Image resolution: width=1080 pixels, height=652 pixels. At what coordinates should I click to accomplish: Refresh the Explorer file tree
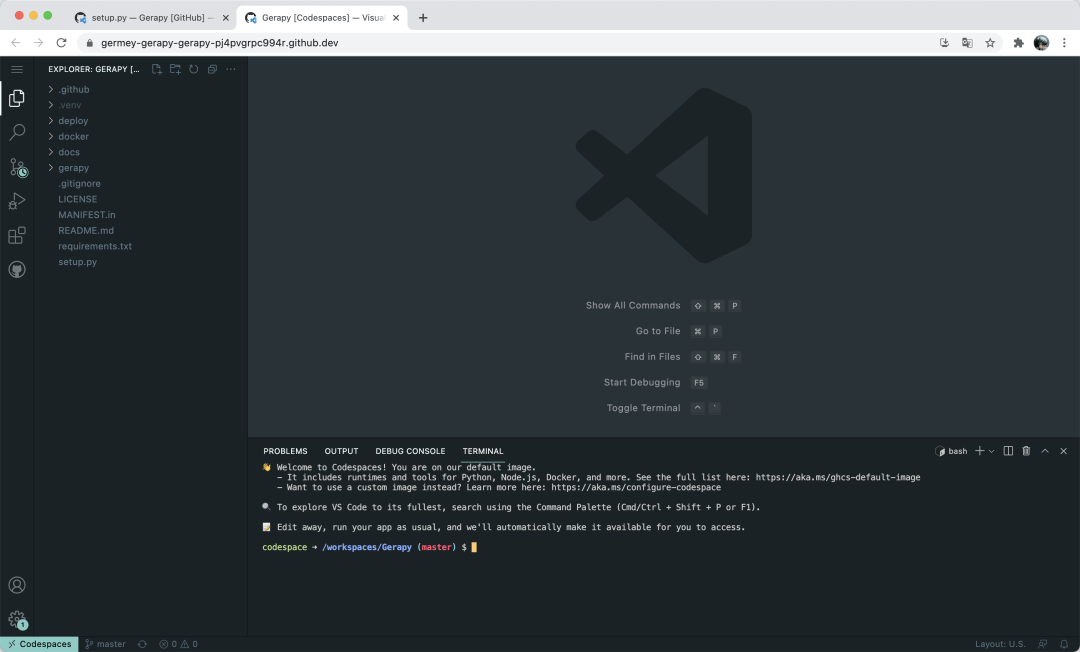193,69
